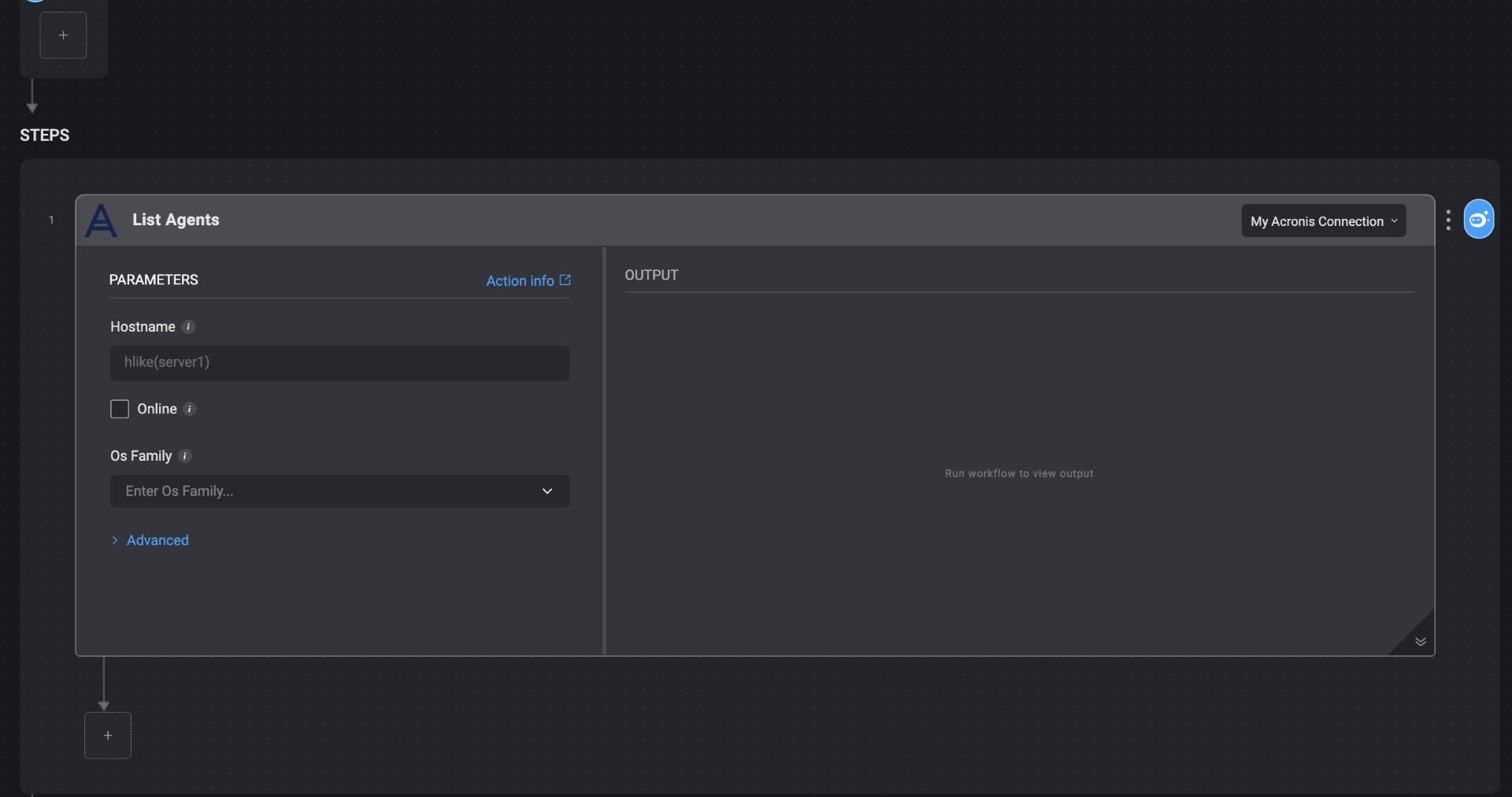Select the PARAMETERS panel header
The image size is (1512, 797).
click(154, 280)
